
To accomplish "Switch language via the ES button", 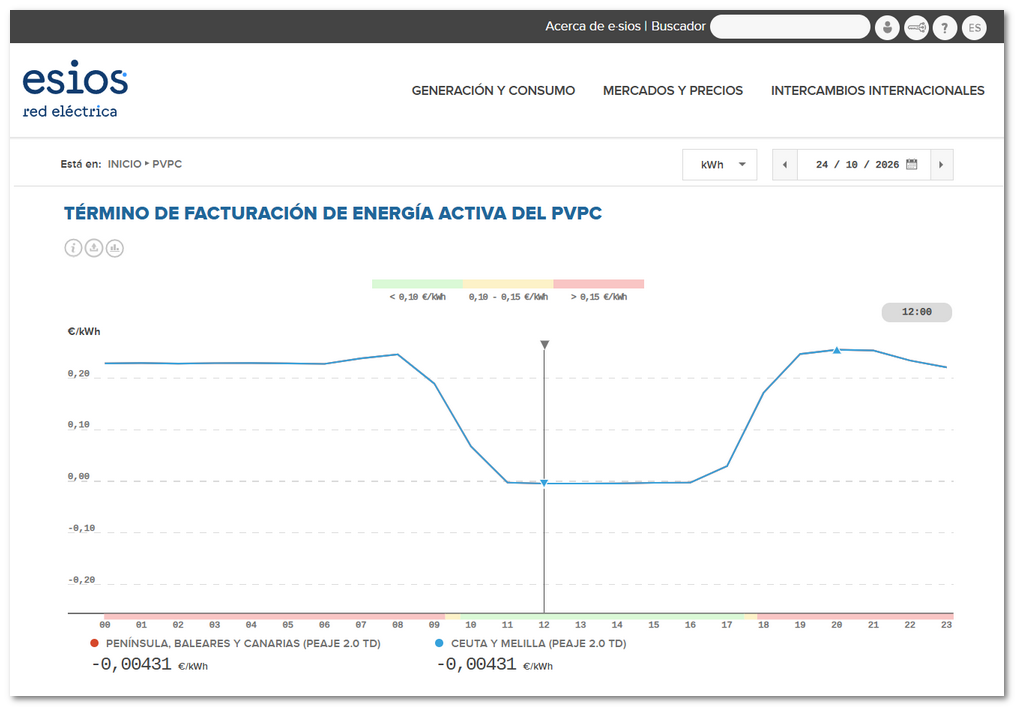I will [974, 28].
